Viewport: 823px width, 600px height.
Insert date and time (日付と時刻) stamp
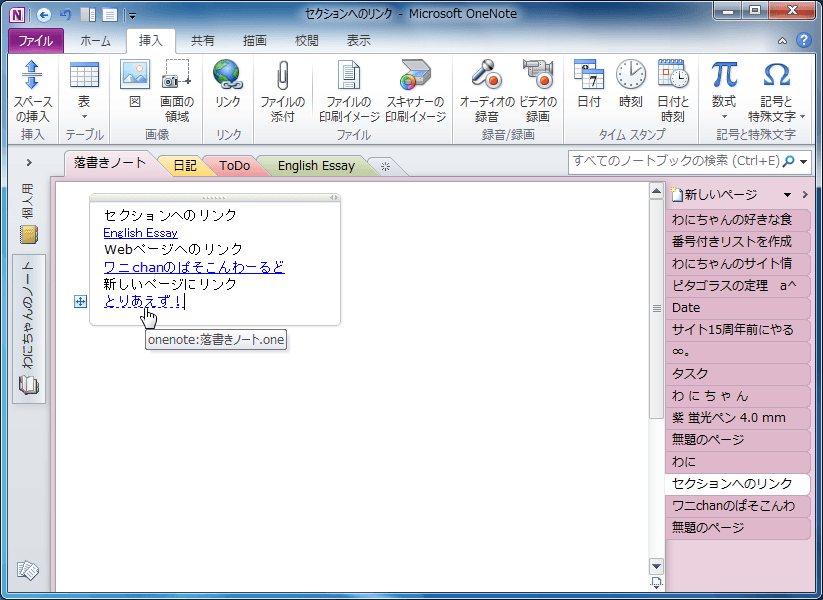tap(673, 74)
